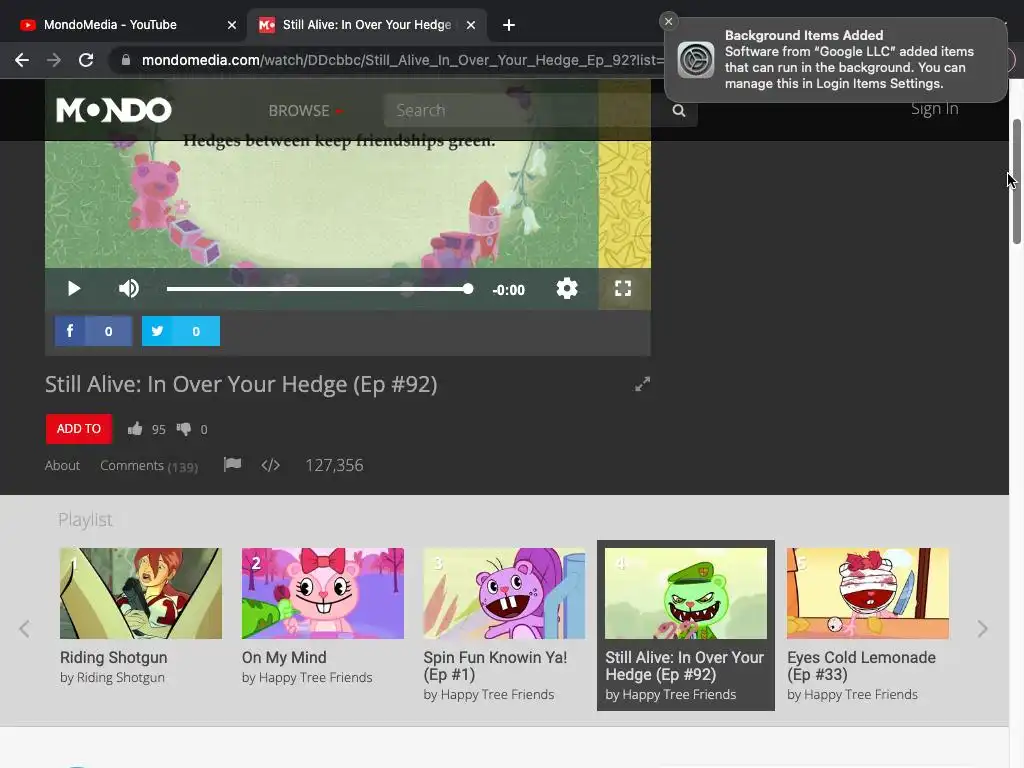Click On My Mind title link
The height and width of the screenshot is (768, 1024).
[284, 658]
